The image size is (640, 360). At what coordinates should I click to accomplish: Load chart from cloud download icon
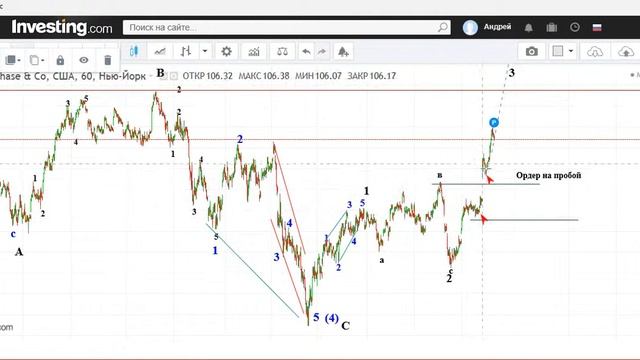[595, 52]
